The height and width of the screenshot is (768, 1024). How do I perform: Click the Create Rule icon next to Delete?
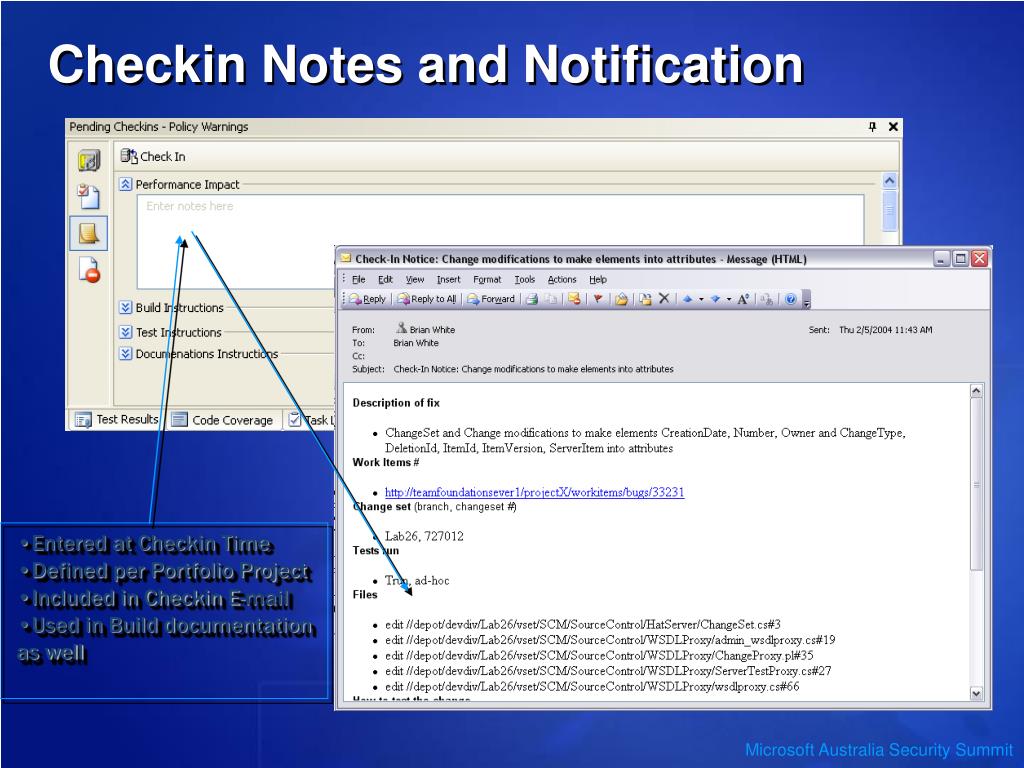pos(645,299)
